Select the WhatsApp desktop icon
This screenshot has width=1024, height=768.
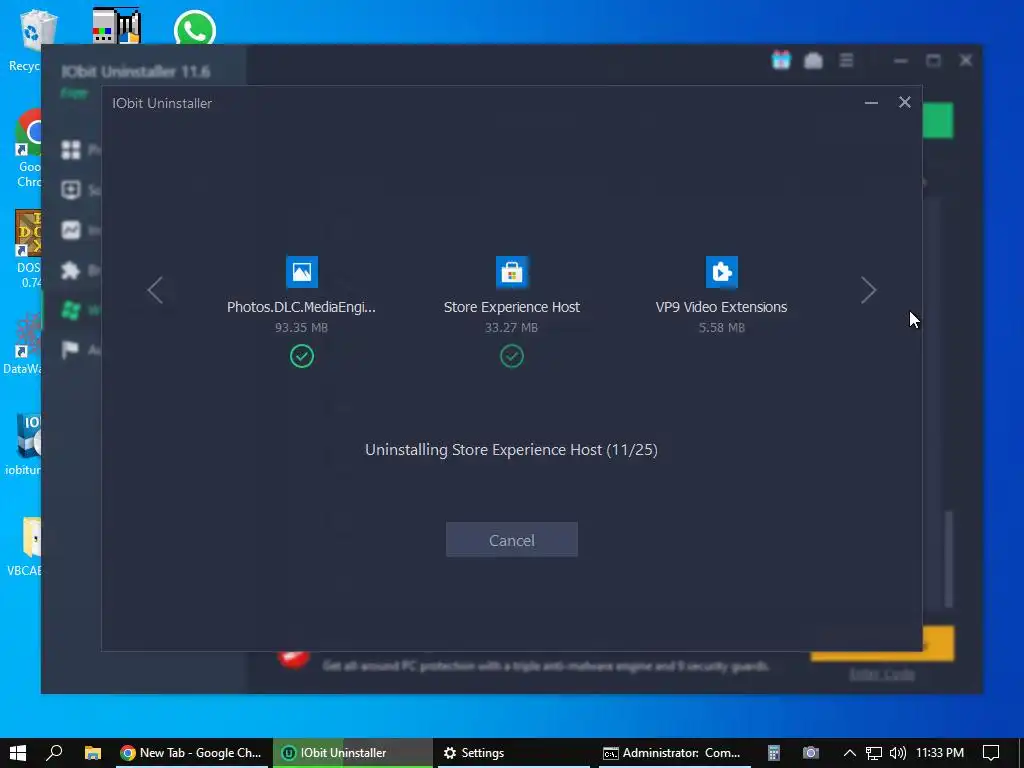coord(195,27)
